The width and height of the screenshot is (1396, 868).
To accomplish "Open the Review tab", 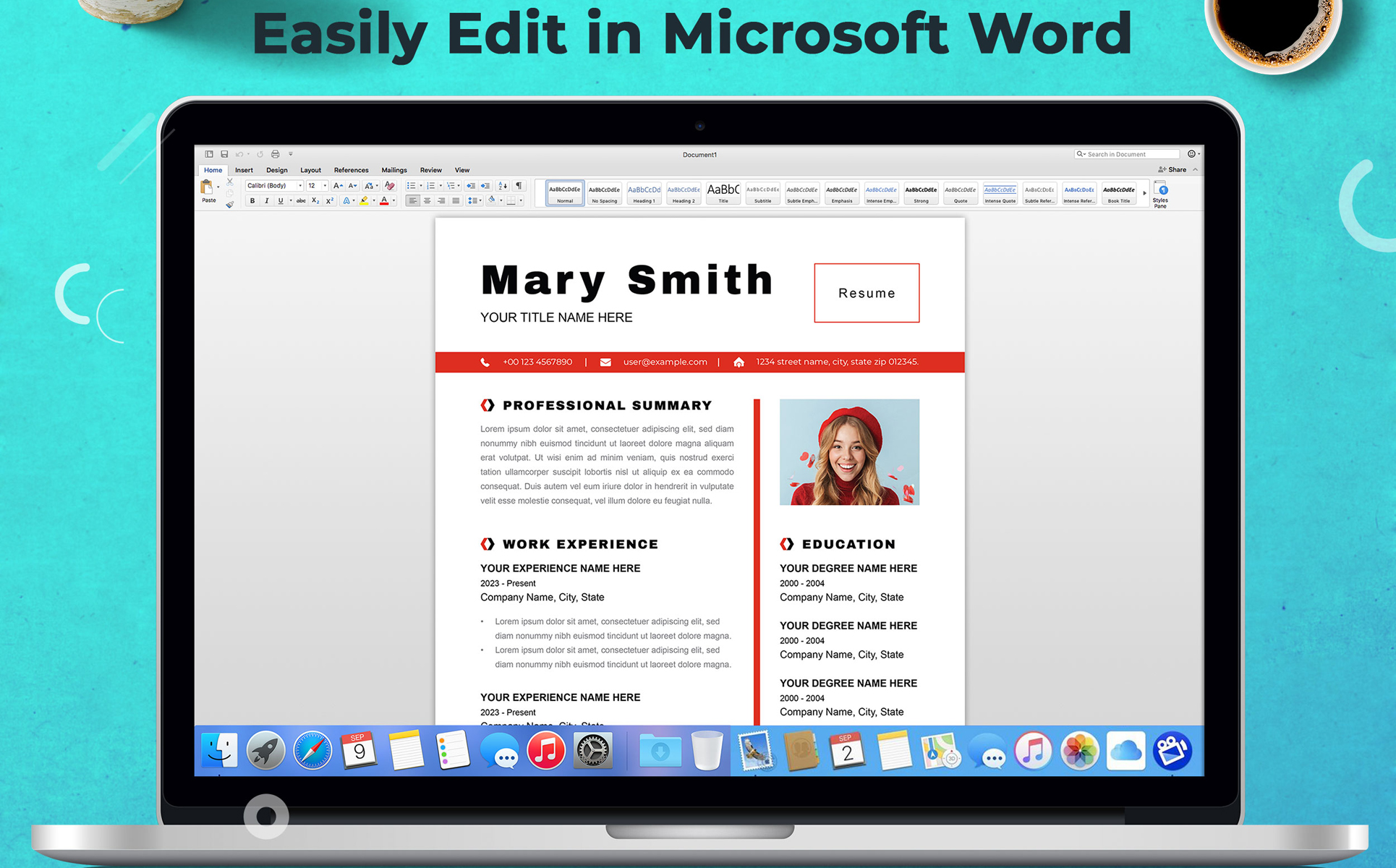I will pyautogui.click(x=430, y=170).
